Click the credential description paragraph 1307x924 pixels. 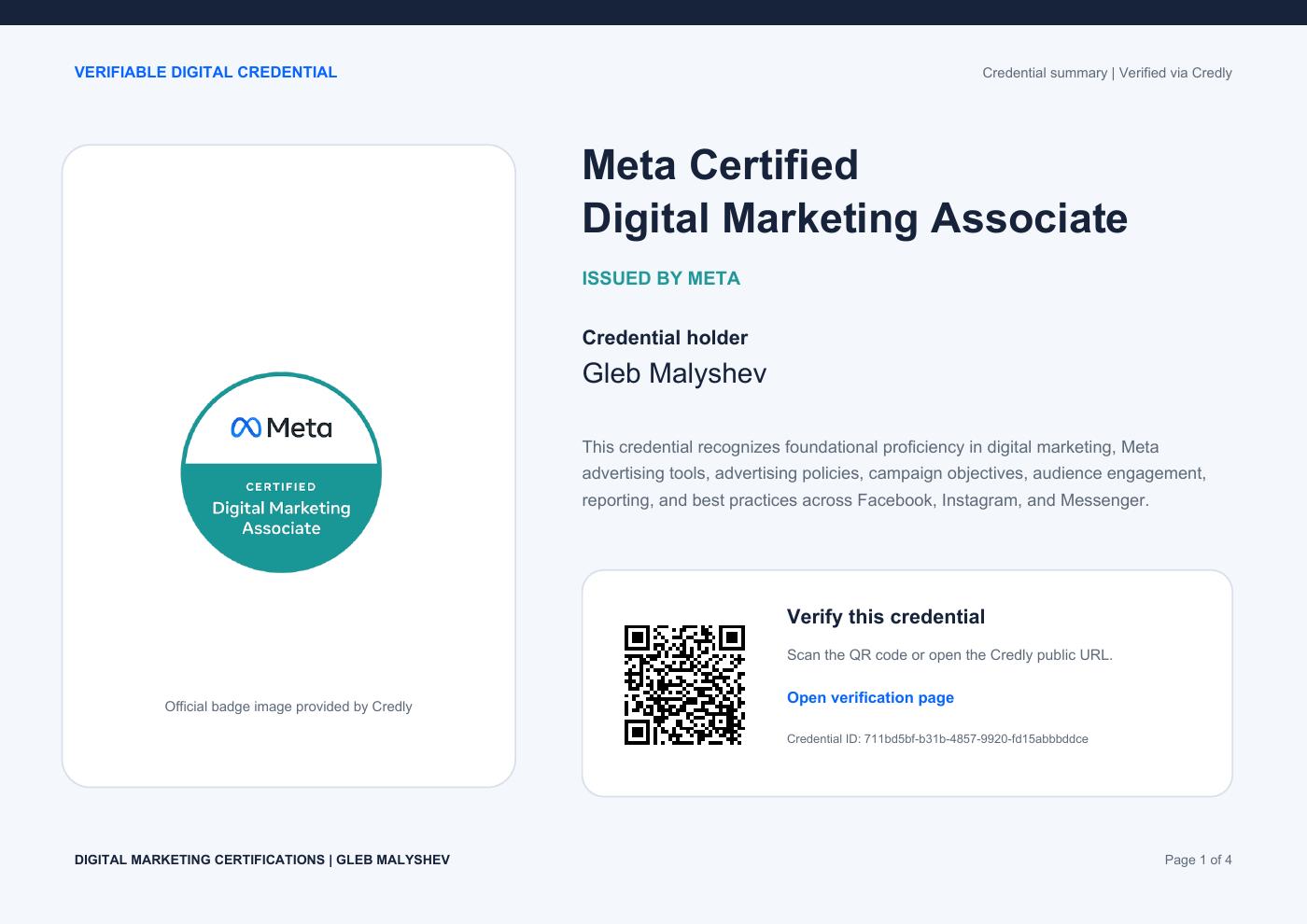894,473
